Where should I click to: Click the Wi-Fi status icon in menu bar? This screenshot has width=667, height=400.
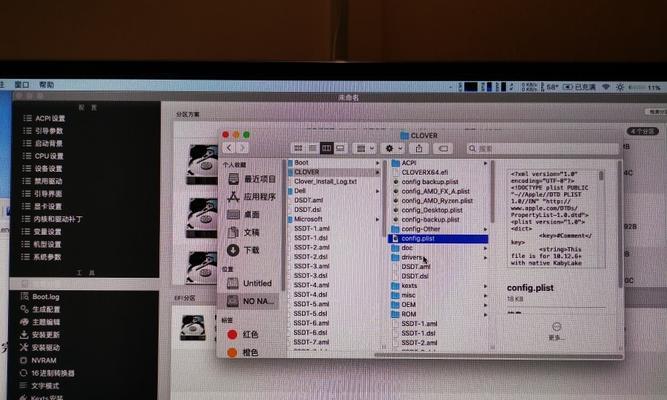(606, 87)
